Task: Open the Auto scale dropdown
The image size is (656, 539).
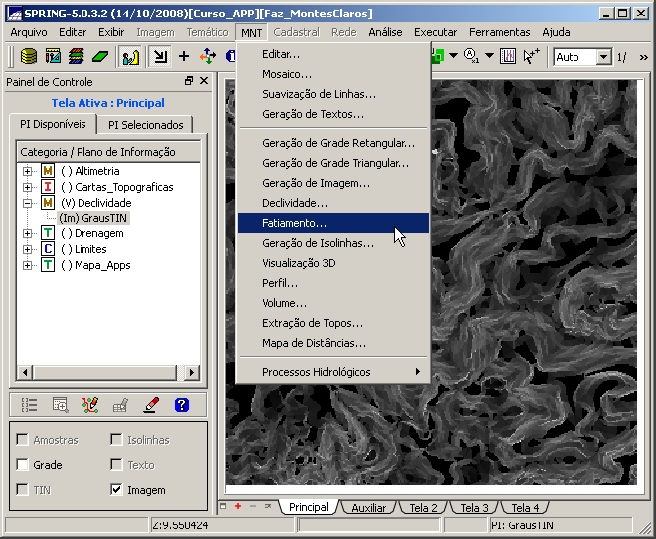Action: [x=603, y=57]
